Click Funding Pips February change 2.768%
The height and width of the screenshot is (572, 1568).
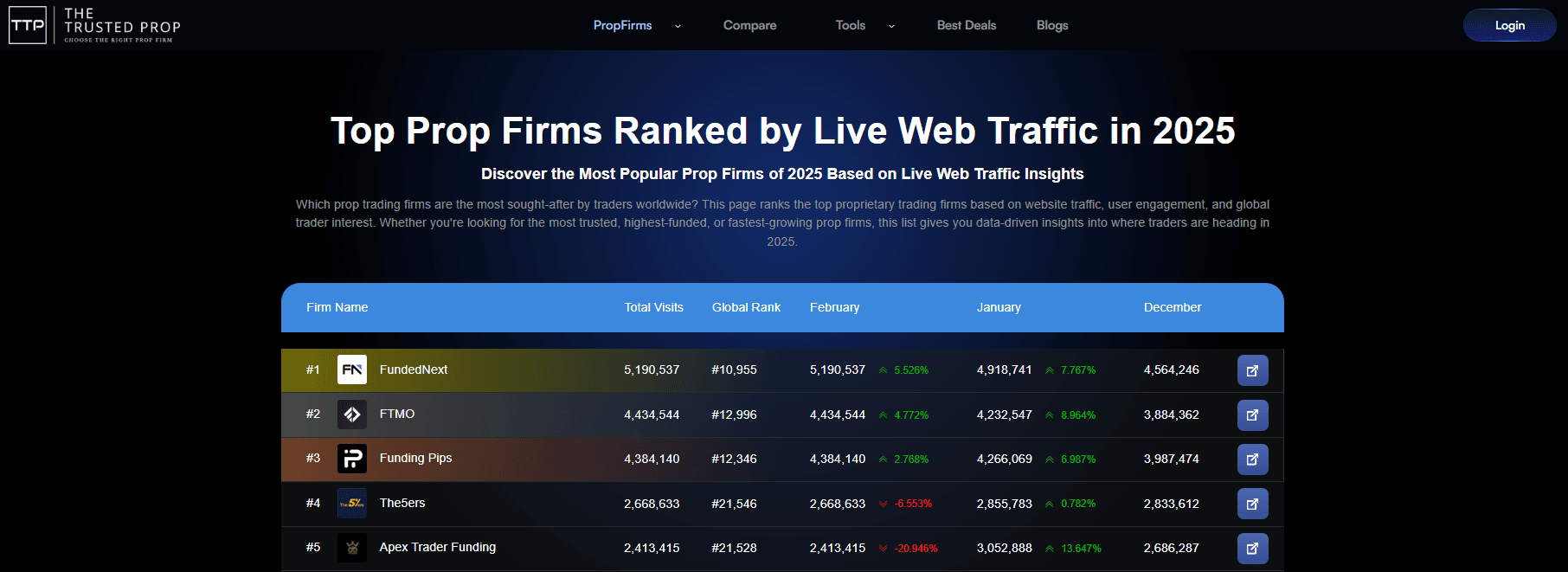pos(911,460)
